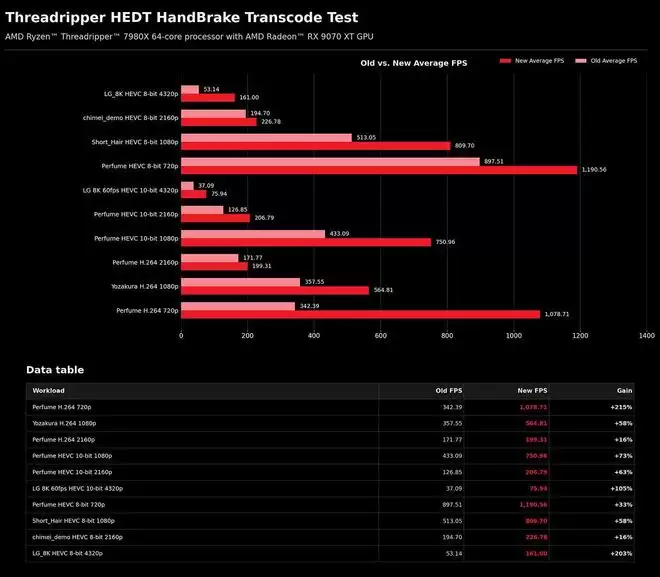Click the 53.14 value label beside its chart bar
The height and width of the screenshot is (577, 660).
click(211, 90)
